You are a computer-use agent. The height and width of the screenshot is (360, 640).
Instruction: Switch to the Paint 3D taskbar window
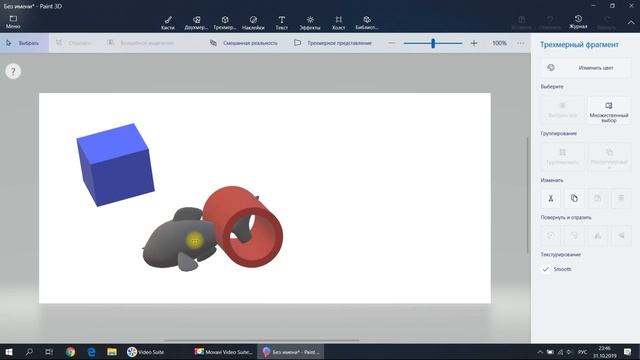[x=291, y=352]
